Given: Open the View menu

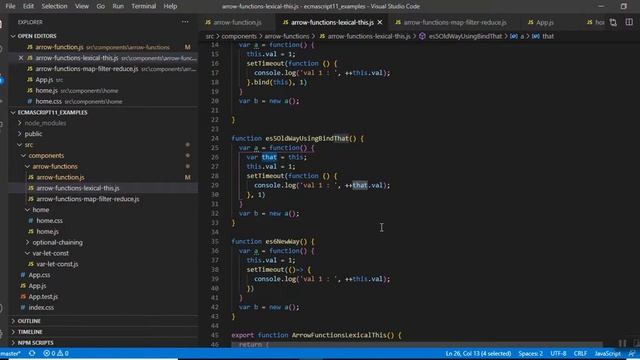Looking at the screenshot, I should 82,6.
